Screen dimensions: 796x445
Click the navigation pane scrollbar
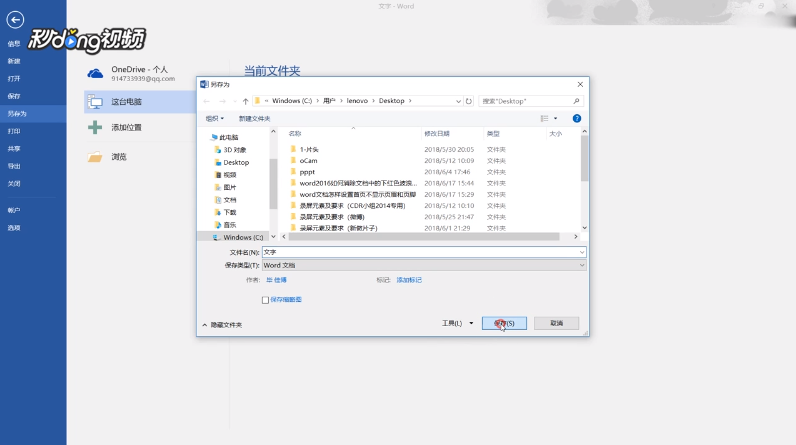273,183
